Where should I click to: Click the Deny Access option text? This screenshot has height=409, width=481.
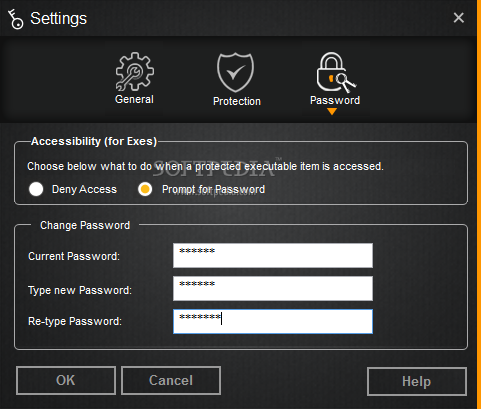tap(84, 189)
